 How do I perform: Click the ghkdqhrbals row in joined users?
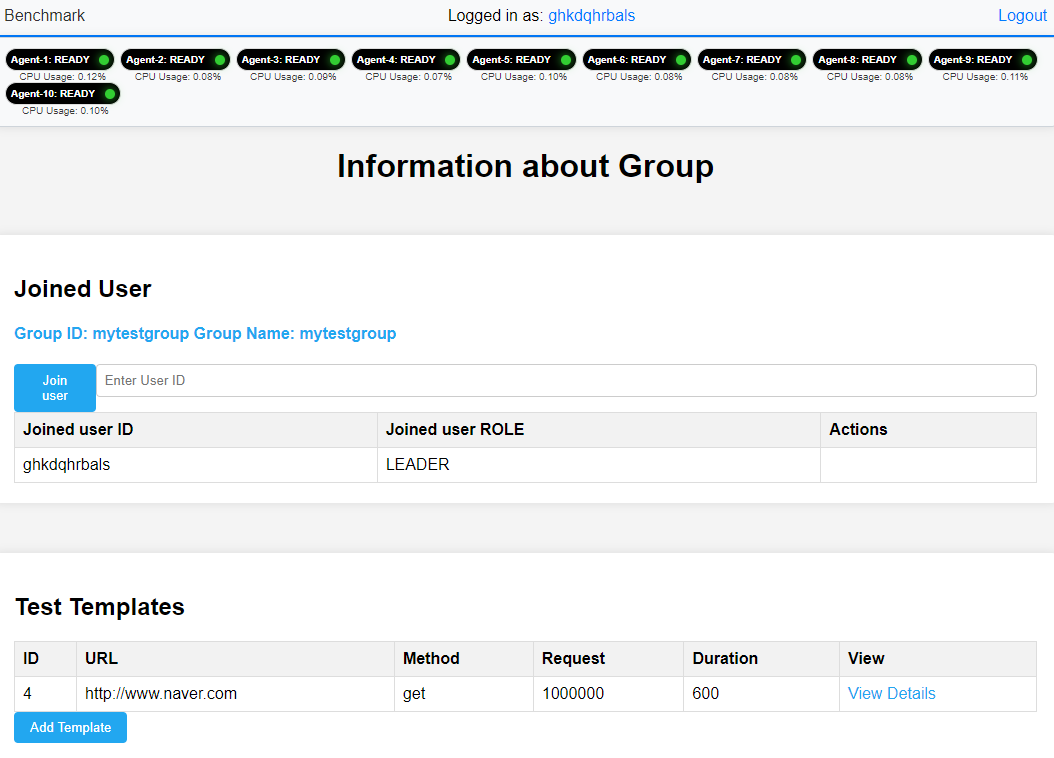pyautogui.click(x=525, y=465)
